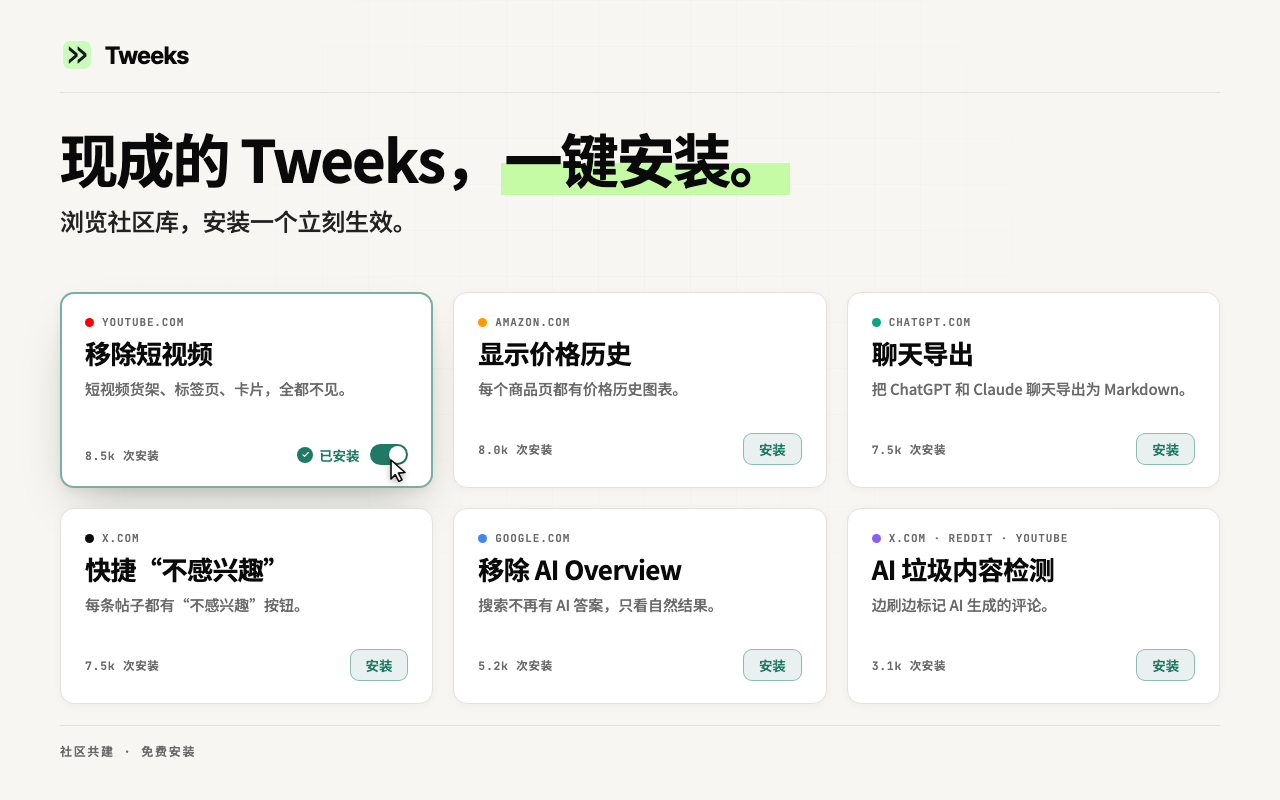Toggle off the 移除短视频 tweak switch

click(389, 455)
